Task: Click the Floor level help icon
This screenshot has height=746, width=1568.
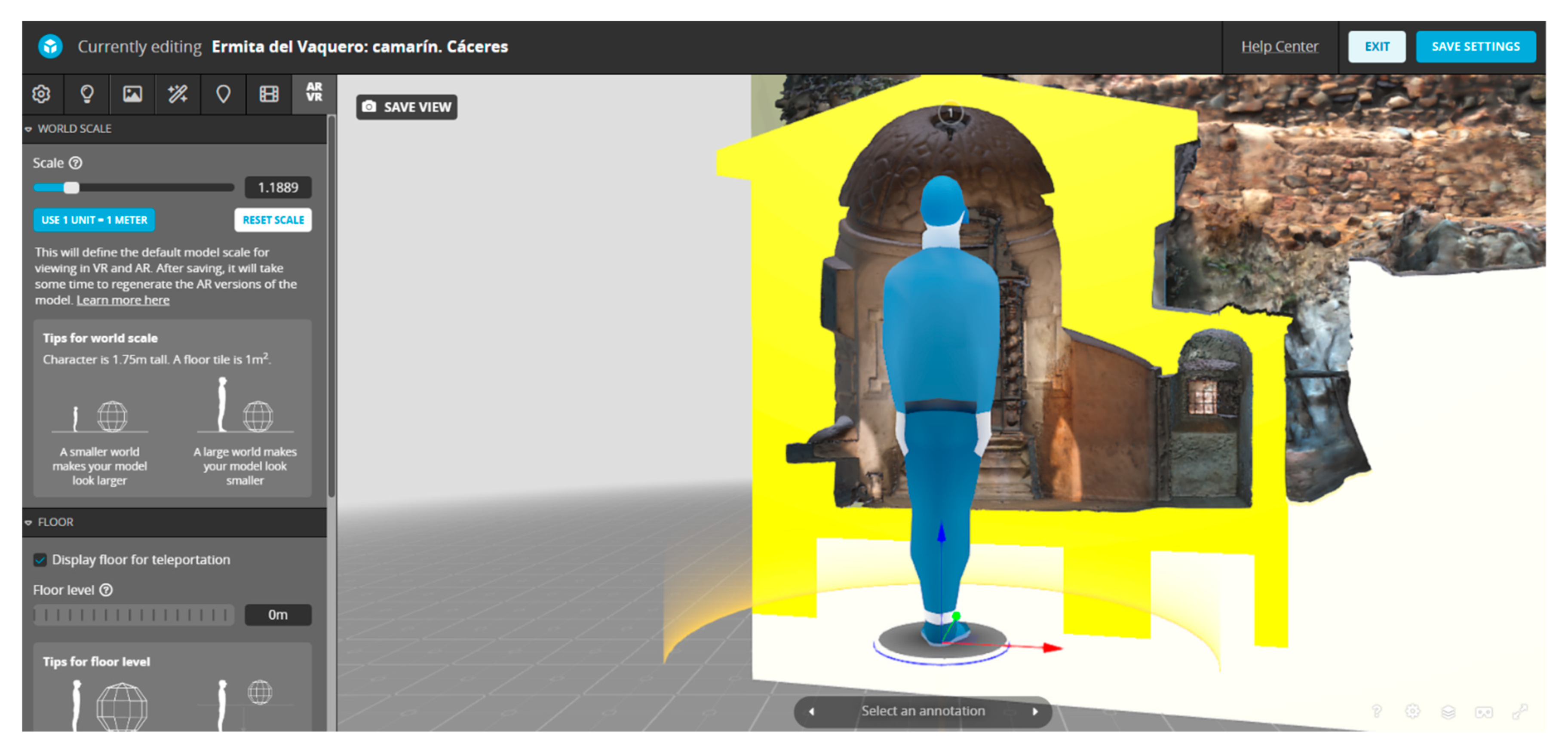Action: 106,589
